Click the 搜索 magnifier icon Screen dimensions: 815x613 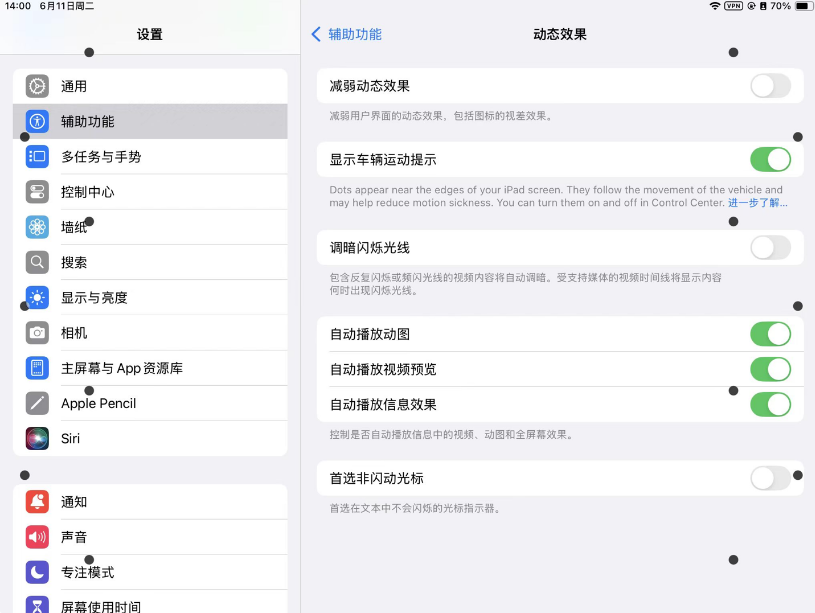[x=37, y=262]
